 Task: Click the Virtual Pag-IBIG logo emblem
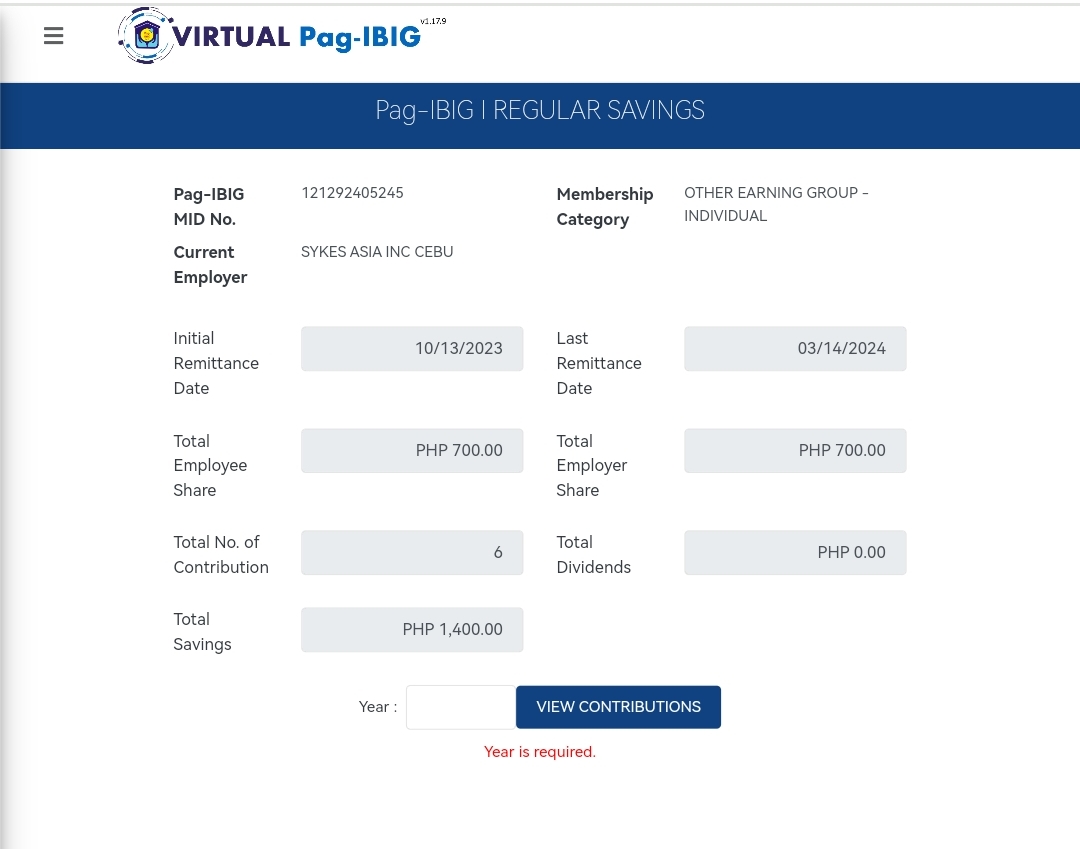coord(146,36)
